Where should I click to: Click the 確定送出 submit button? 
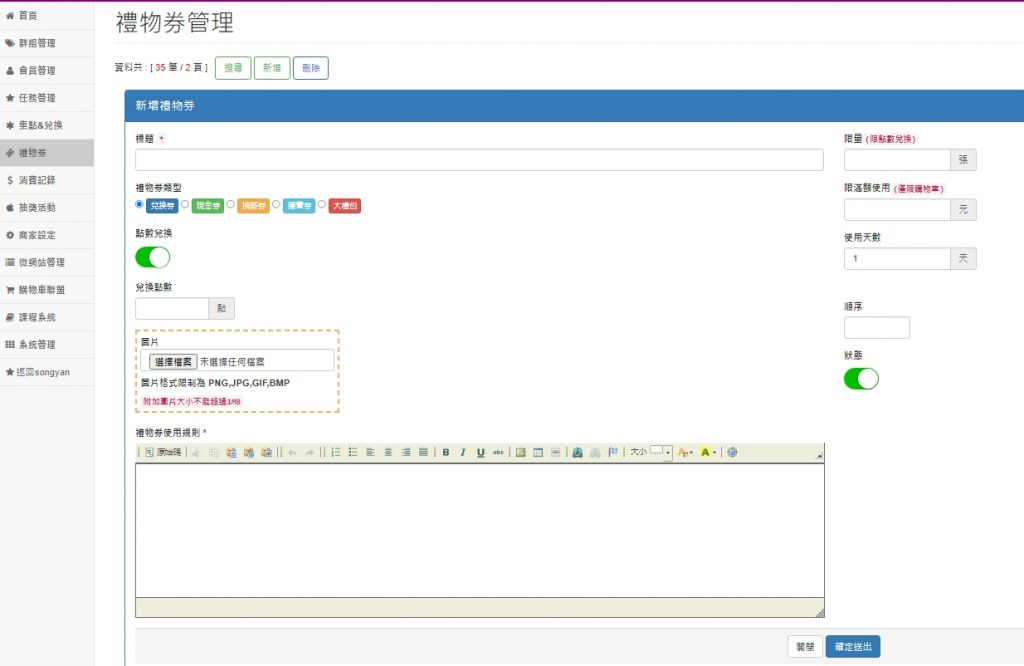[x=852, y=647]
